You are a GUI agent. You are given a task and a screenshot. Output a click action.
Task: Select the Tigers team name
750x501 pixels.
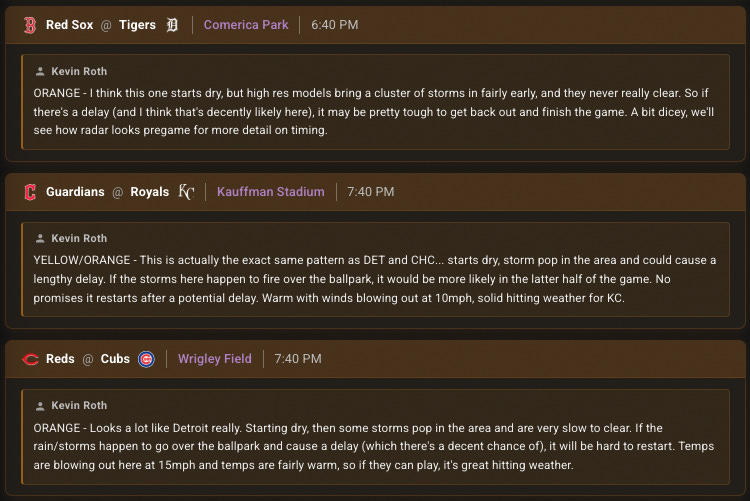click(x=137, y=25)
